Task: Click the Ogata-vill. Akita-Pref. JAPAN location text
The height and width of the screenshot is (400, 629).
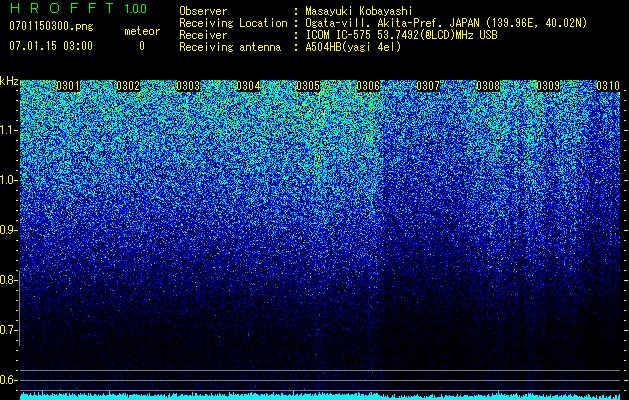Action: click(446, 23)
